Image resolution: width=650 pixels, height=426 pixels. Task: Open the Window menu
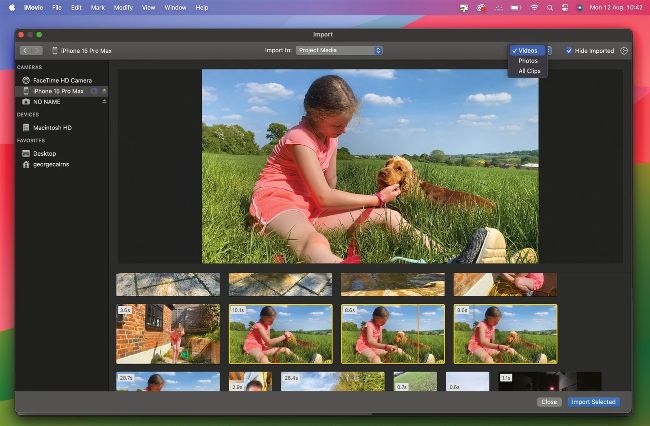coord(175,7)
